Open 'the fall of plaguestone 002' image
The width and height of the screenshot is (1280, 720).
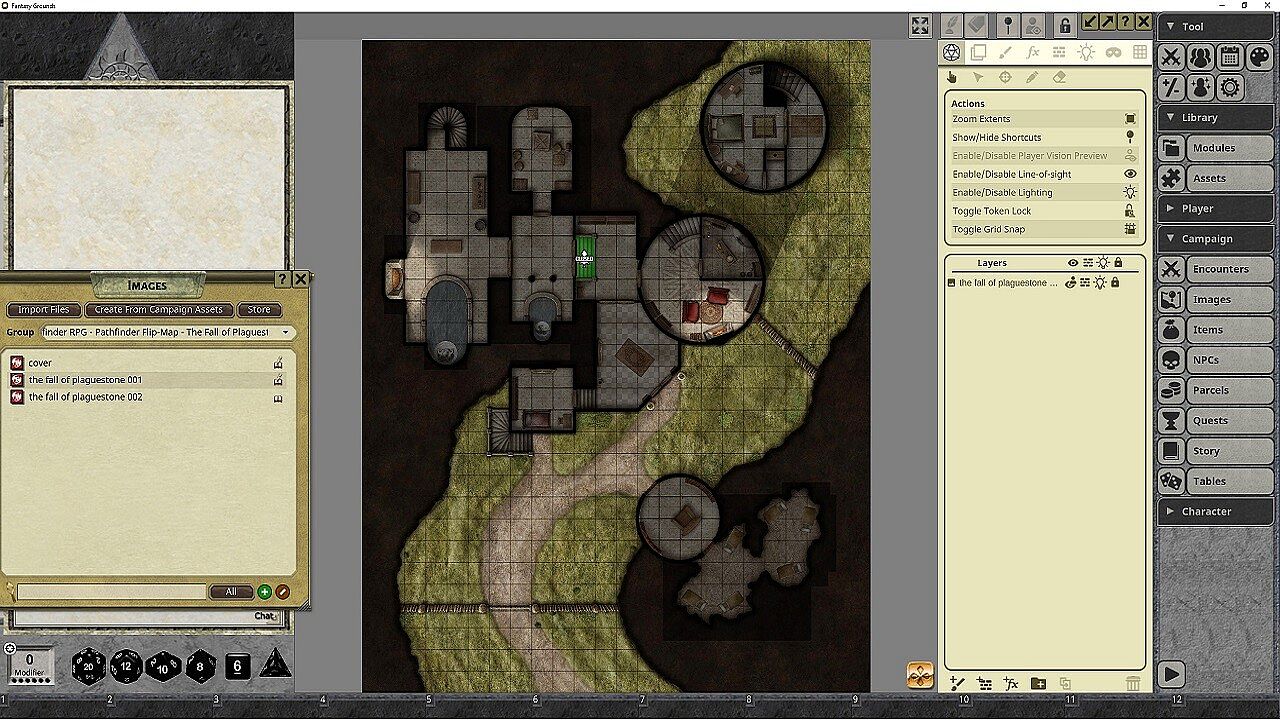click(x=85, y=397)
